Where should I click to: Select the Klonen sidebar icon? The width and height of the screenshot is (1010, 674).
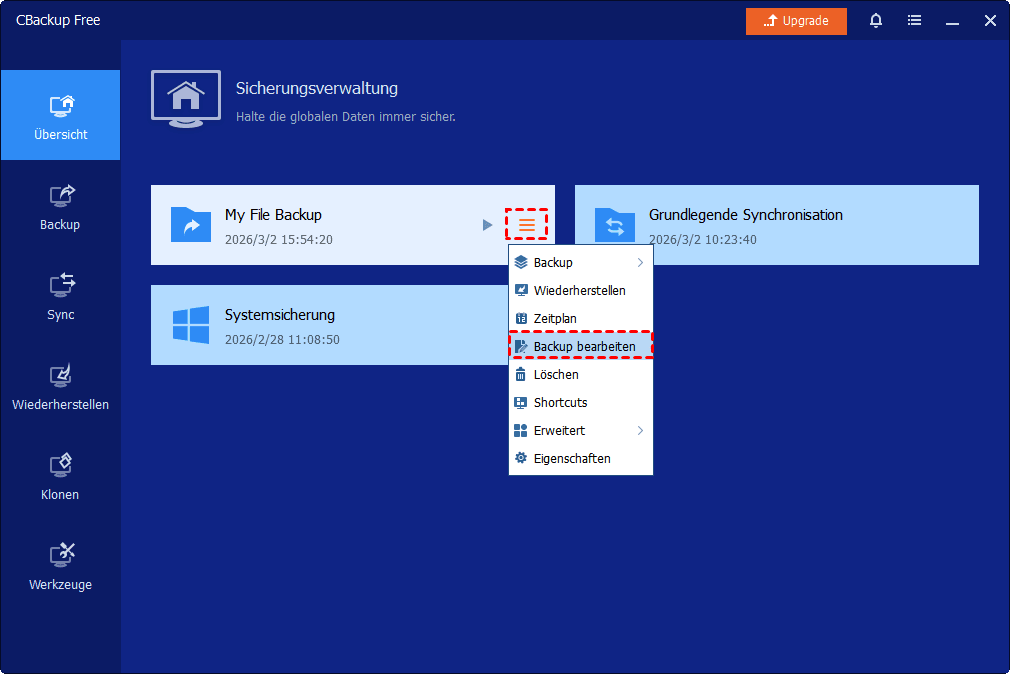click(60, 476)
